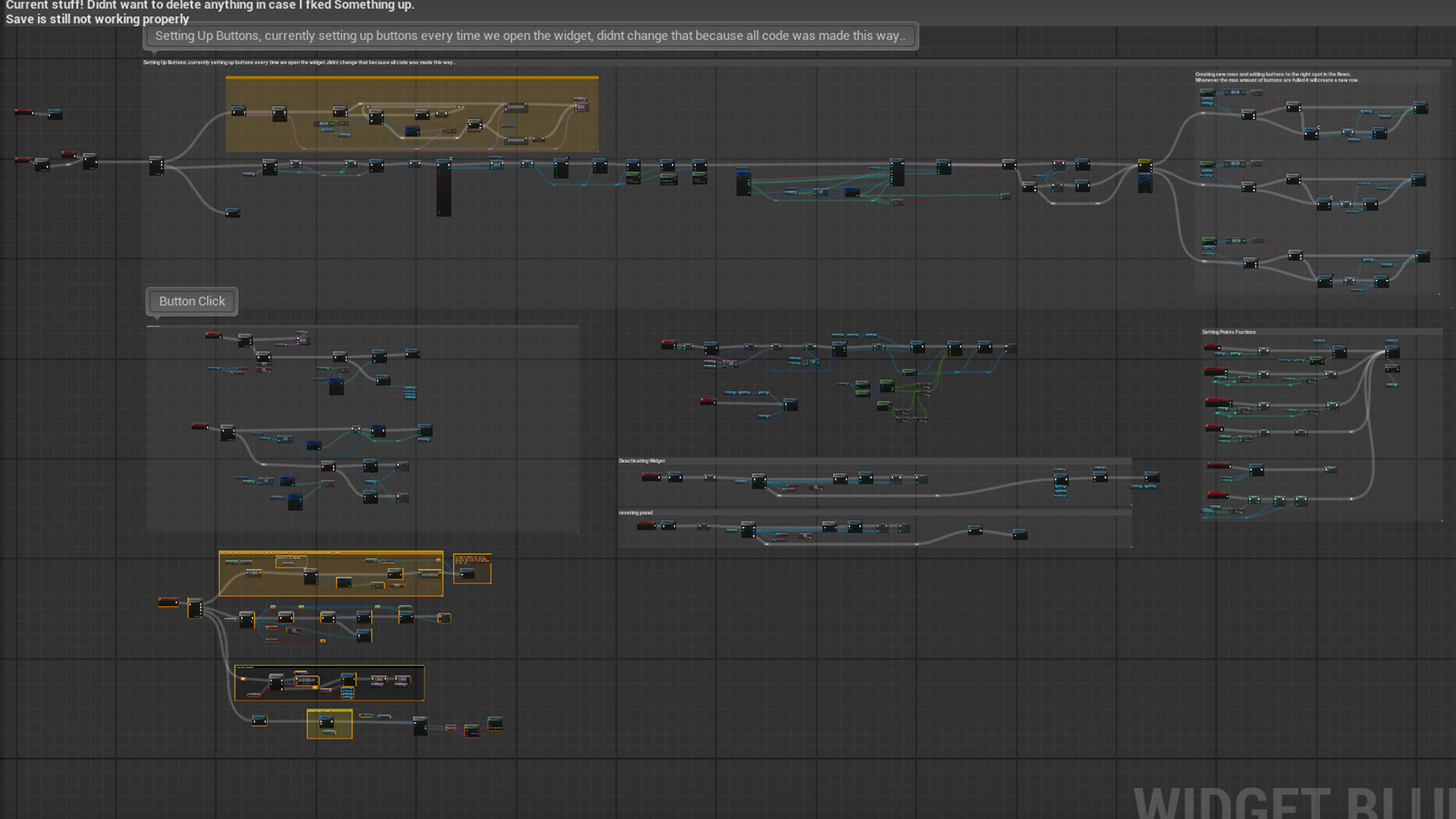Click the orange top bar of the upper yellow comment box

click(x=412, y=77)
